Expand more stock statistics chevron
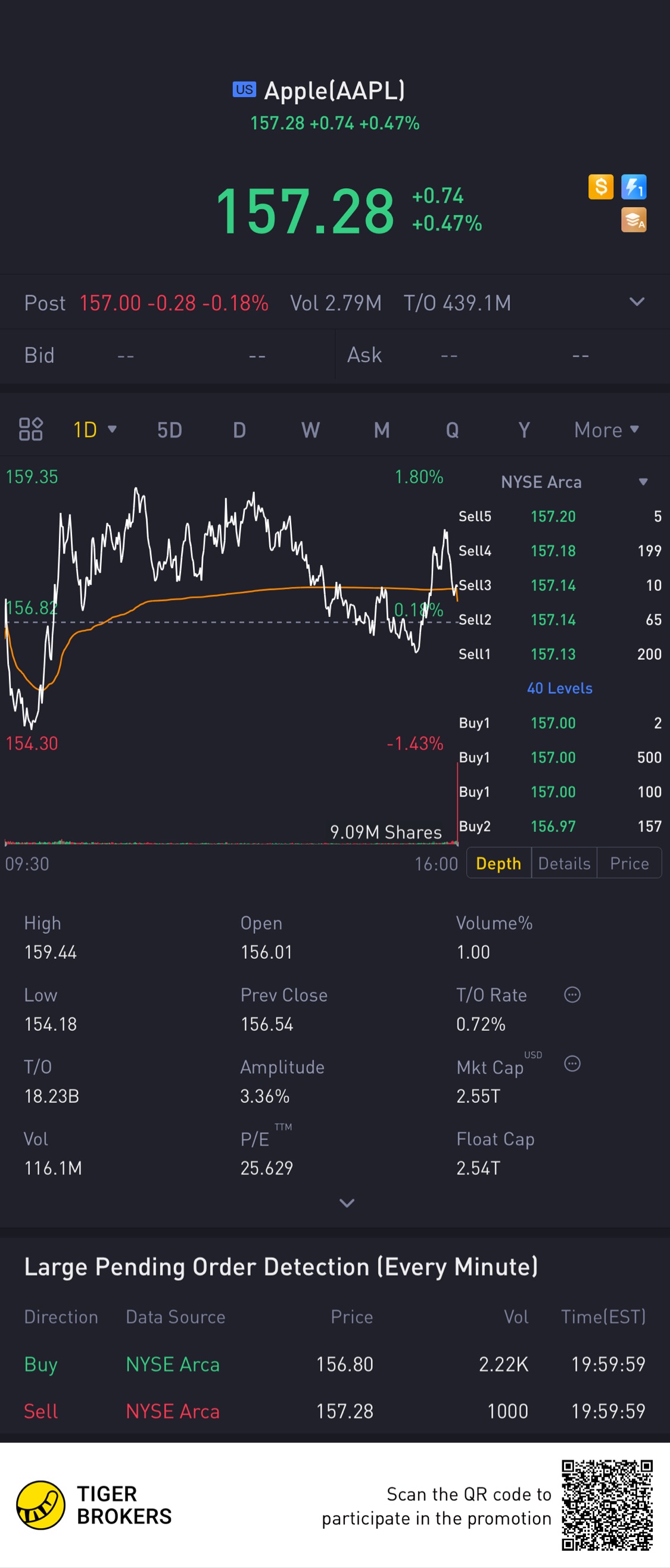The image size is (670, 1568). pyautogui.click(x=347, y=1203)
